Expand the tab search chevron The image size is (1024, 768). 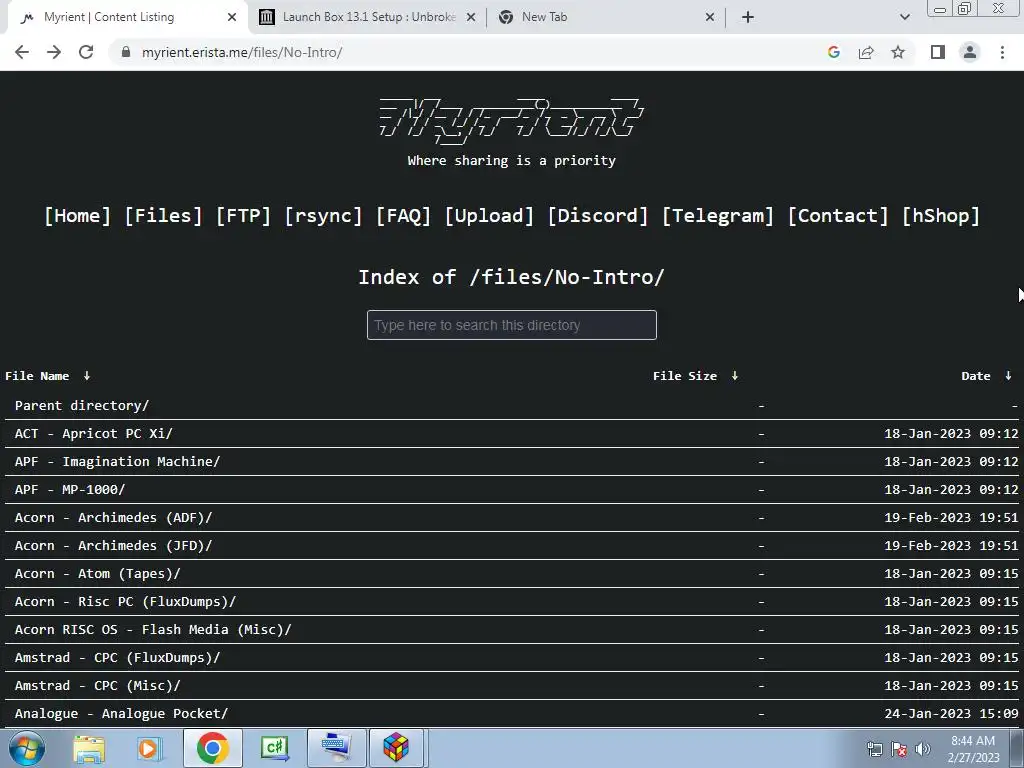(x=904, y=17)
